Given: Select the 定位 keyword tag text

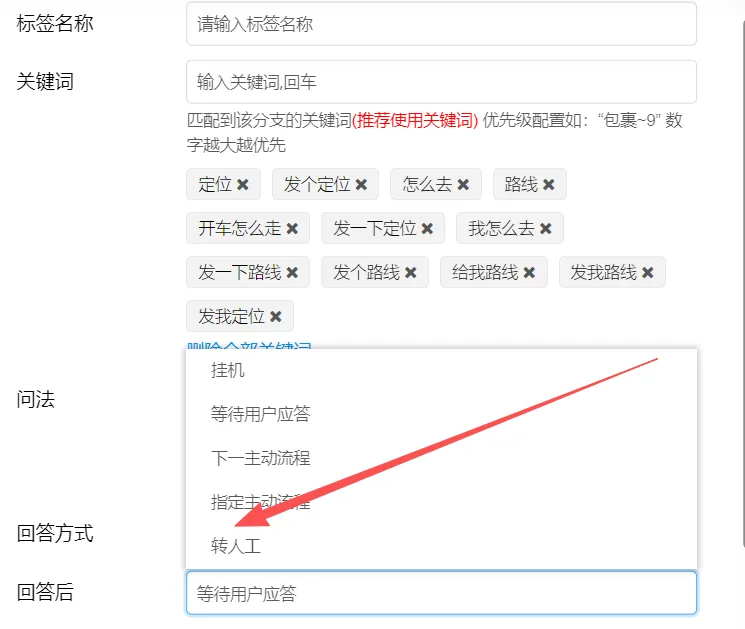Looking at the screenshot, I should pos(215,184).
